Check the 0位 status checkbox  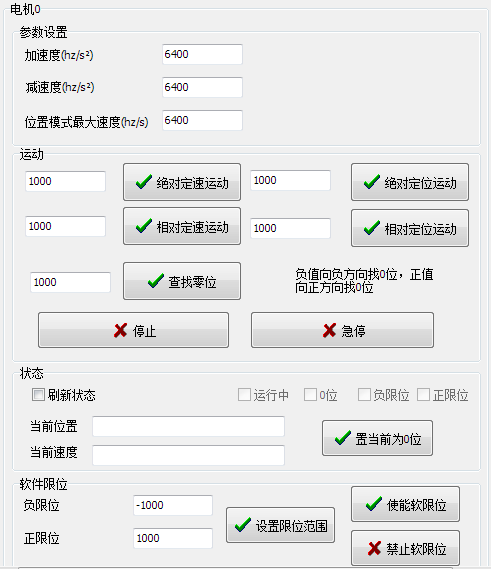tap(310, 395)
